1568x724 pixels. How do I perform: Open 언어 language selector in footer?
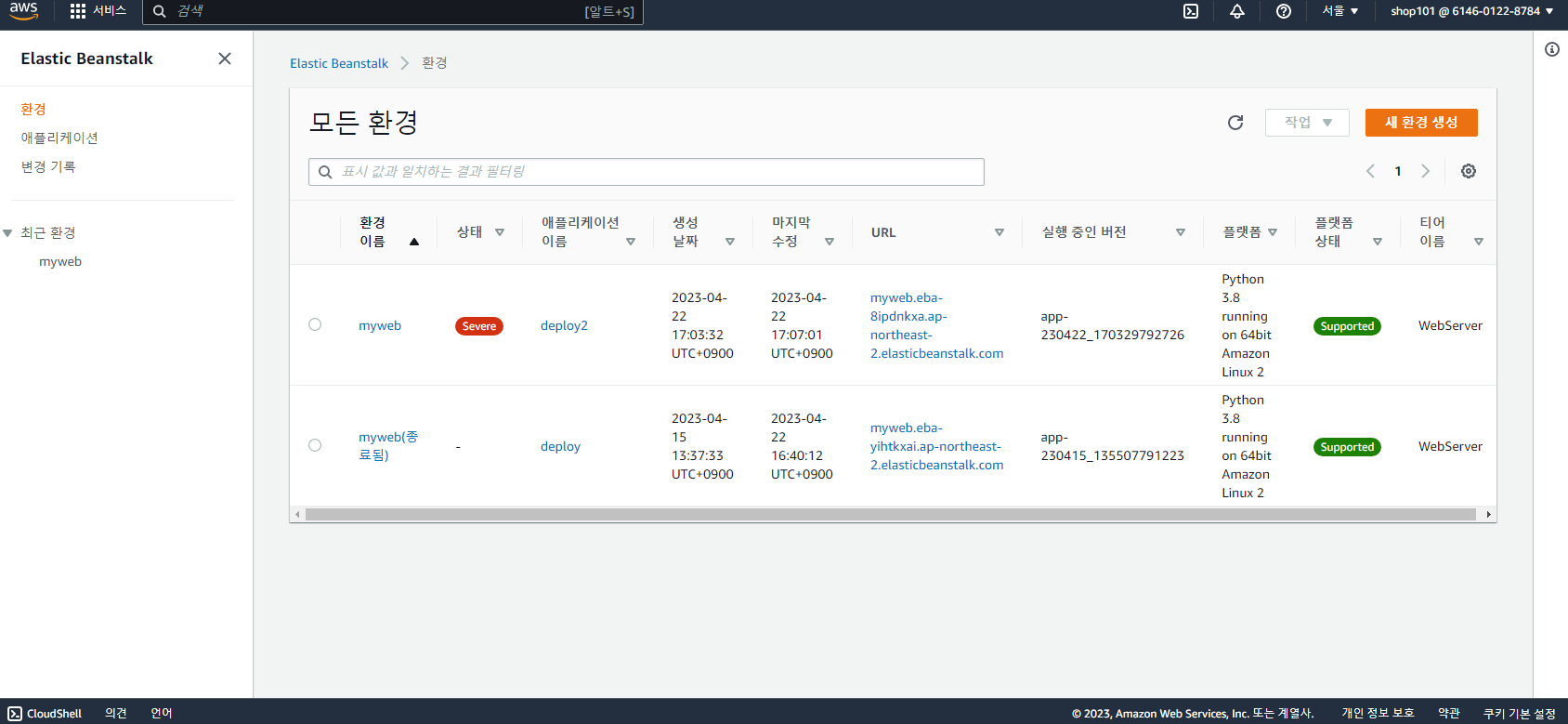tap(162, 713)
